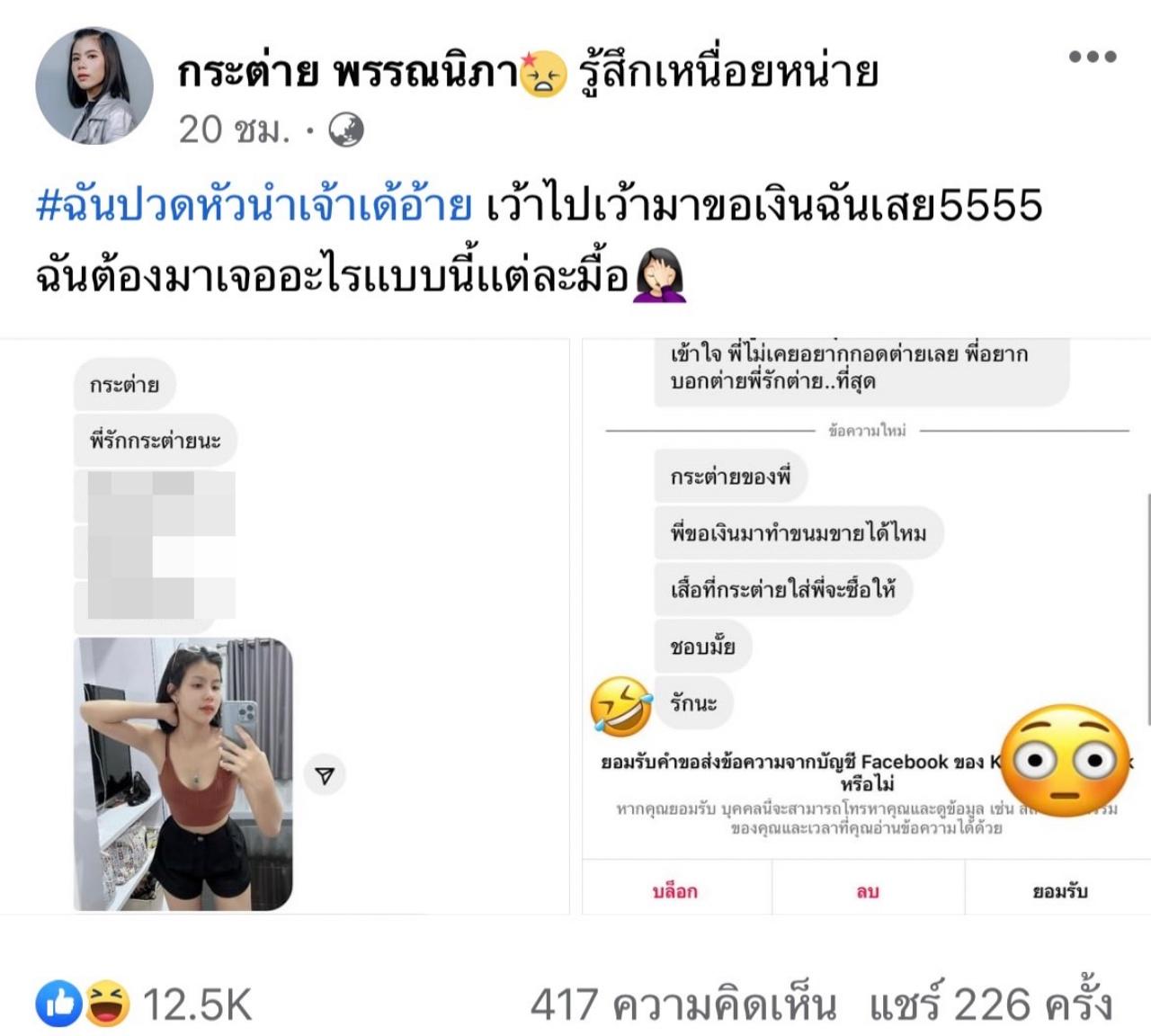Tap the paper-plane share icon beside photo

pyautogui.click(x=325, y=775)
